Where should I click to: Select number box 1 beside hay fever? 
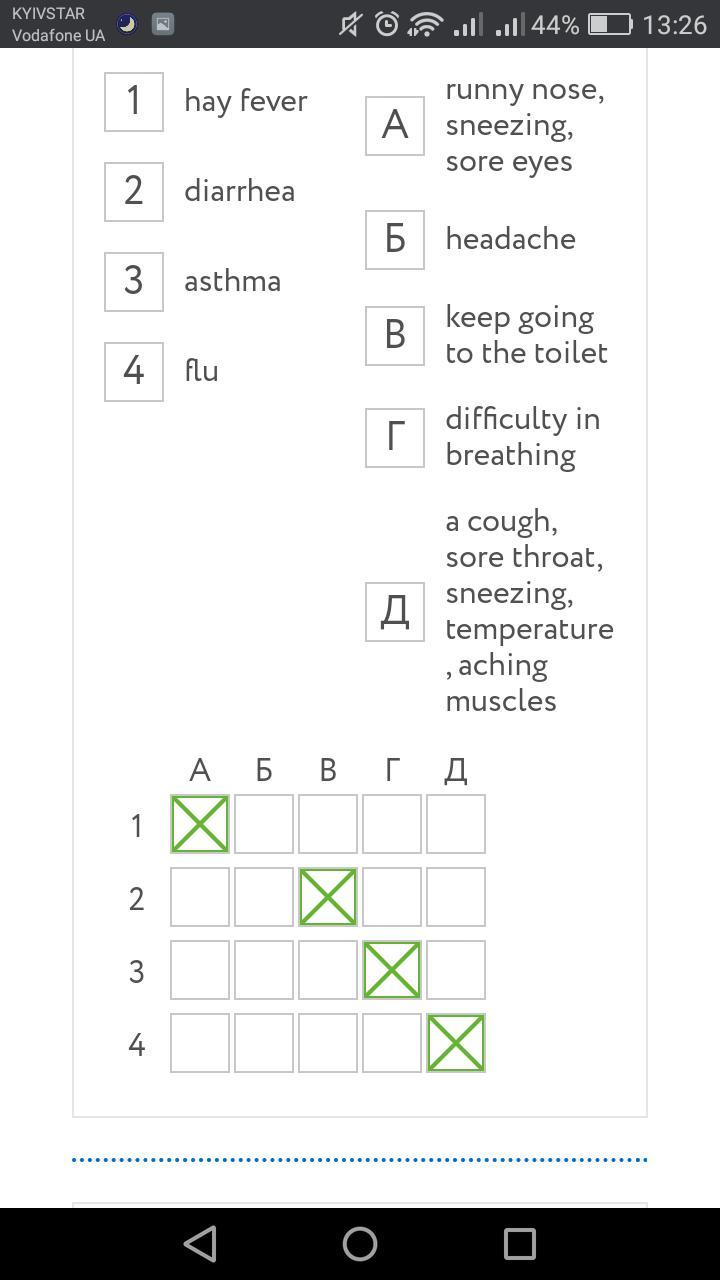click(134, 101)
